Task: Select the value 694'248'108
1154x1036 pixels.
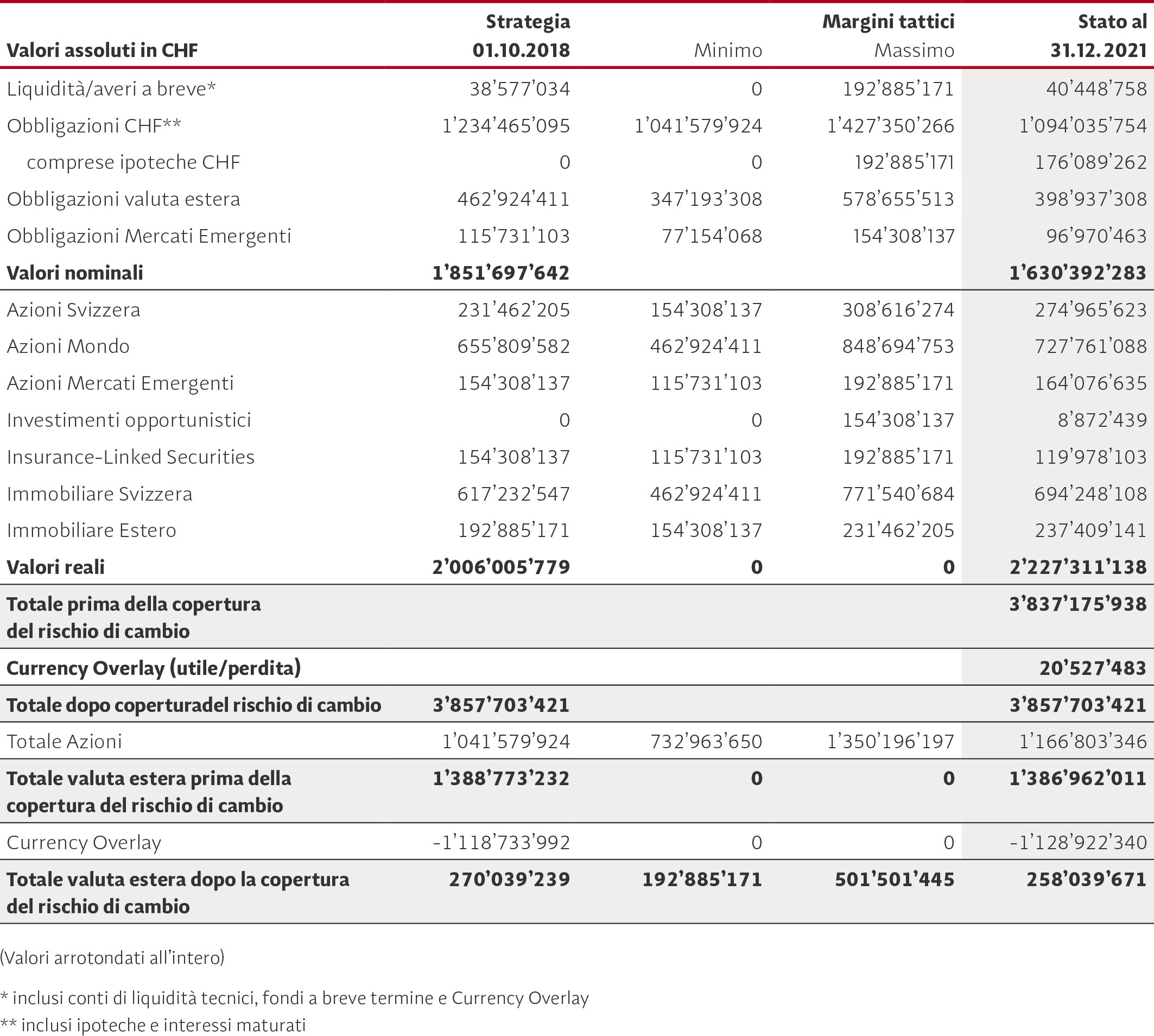Action: (1091, 494)
